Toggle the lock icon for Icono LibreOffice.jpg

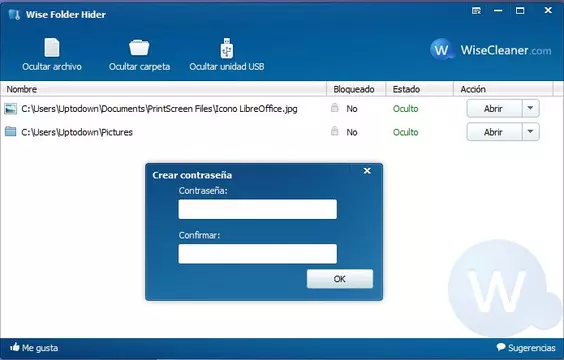pyautogui.click(x=335, y=108)
